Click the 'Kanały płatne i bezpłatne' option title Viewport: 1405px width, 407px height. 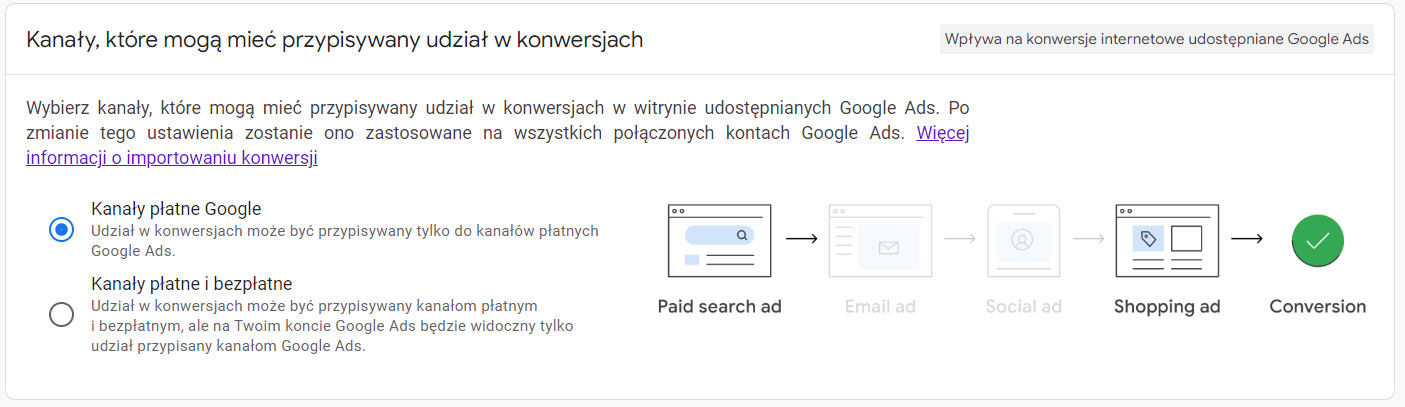coord(191,284)
